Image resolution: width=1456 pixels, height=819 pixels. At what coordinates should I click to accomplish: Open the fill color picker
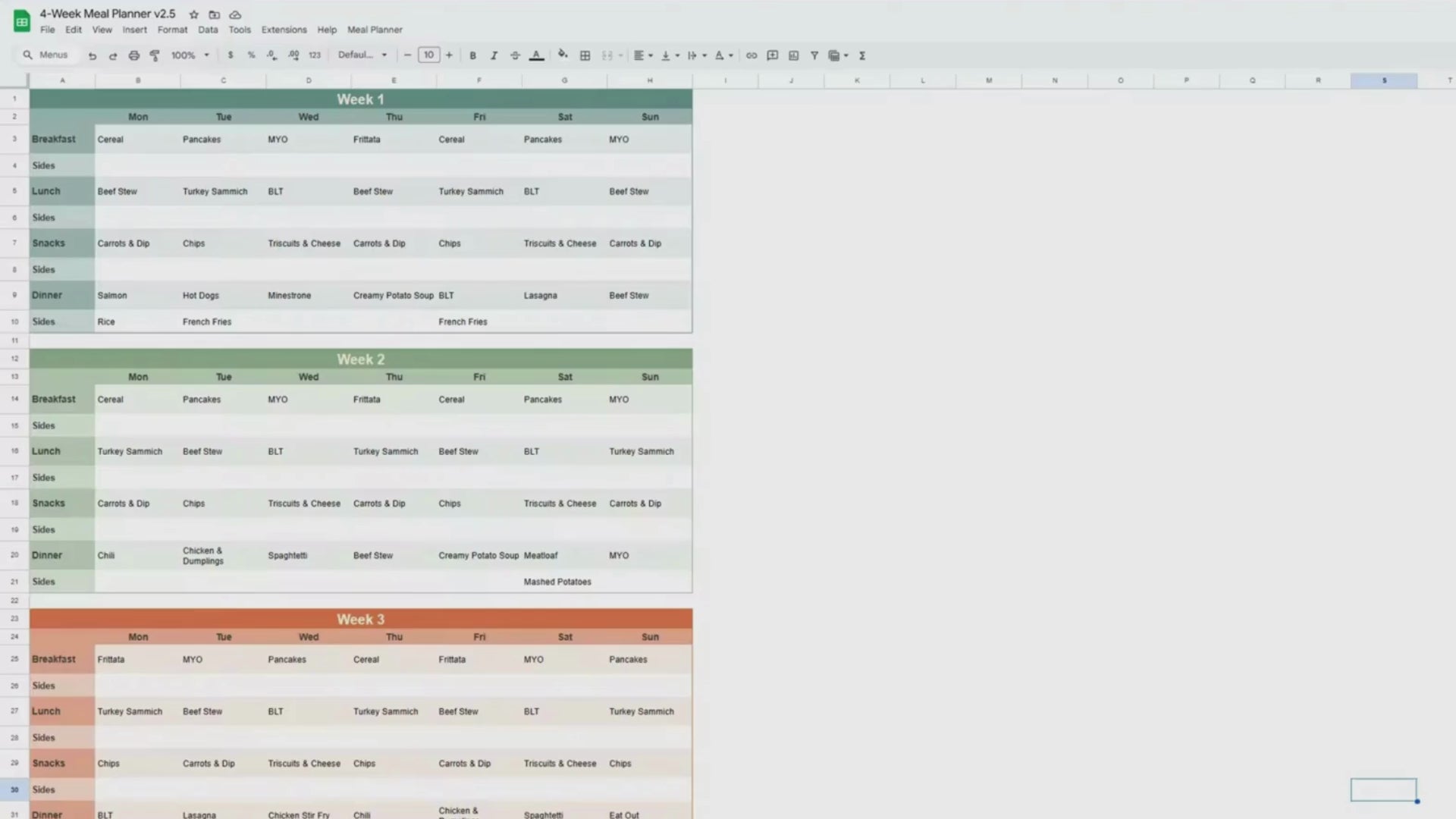tap(563, 55)
